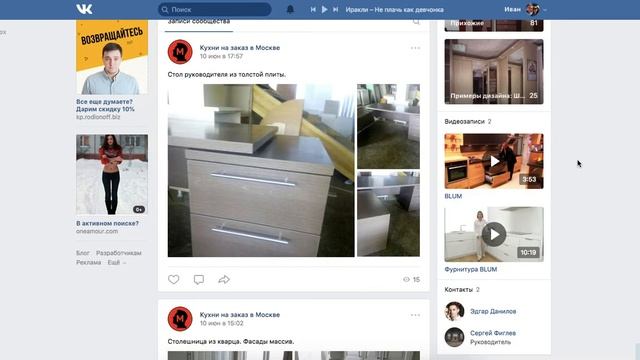Like the desk post with heart icon

pyautogui.click(x=173, y=280)
